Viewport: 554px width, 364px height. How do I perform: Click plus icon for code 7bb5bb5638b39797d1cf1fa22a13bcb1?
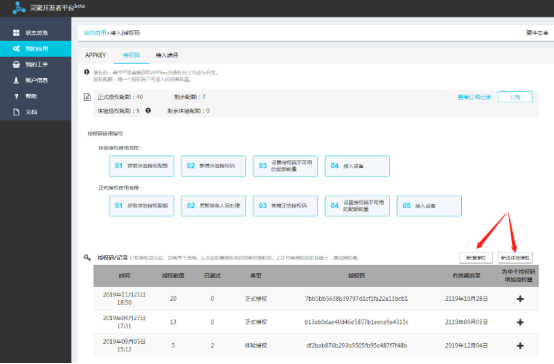click(x=520, y=299)
